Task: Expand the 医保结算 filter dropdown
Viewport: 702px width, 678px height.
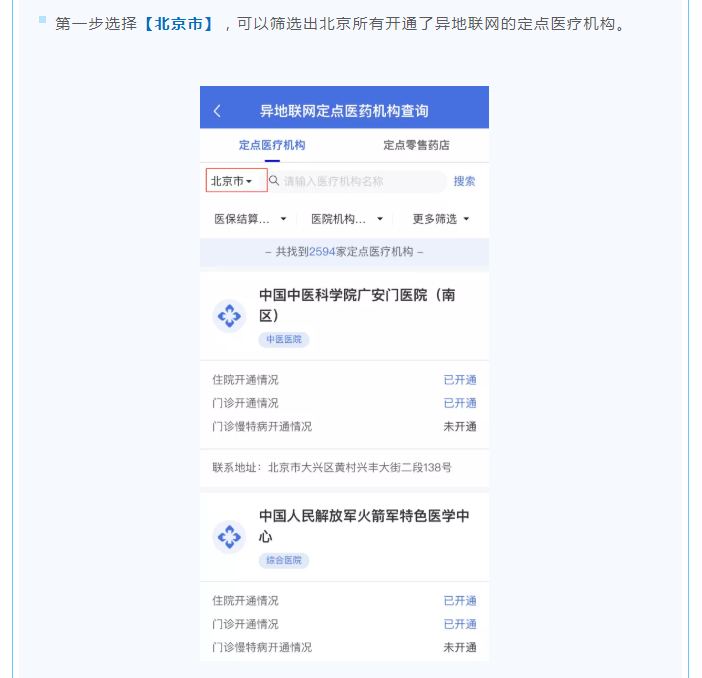Action: tap(250, 218)
